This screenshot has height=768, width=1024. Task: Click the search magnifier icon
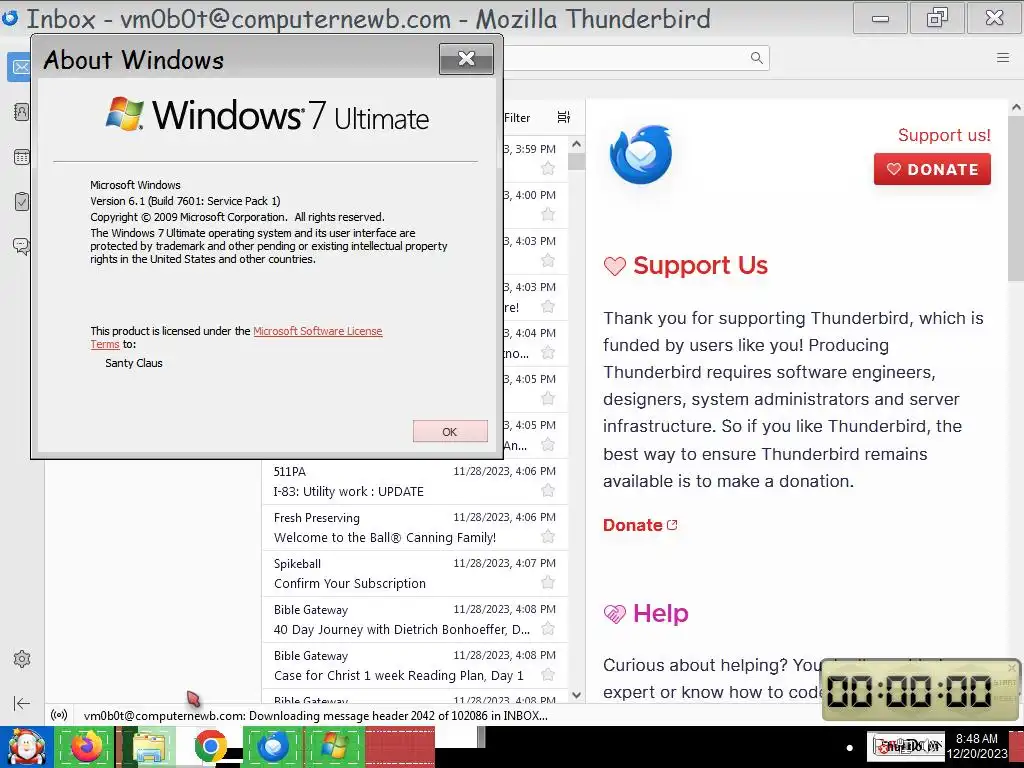(756, 57)
